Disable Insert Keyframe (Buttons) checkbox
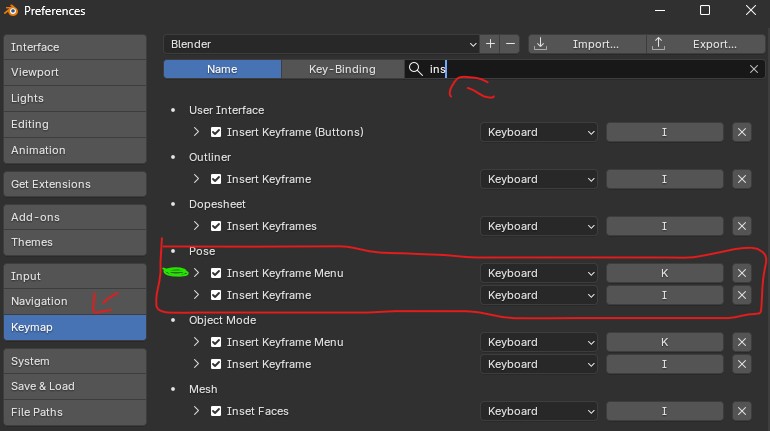The height and width of the screenshot is (431, 770). click(216, 132)
